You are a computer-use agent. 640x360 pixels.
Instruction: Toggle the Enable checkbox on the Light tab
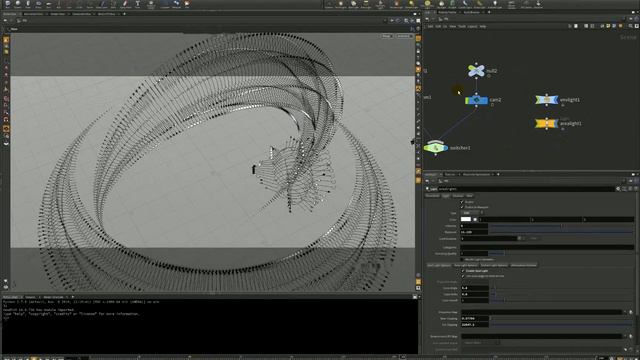tap(462, 202)
